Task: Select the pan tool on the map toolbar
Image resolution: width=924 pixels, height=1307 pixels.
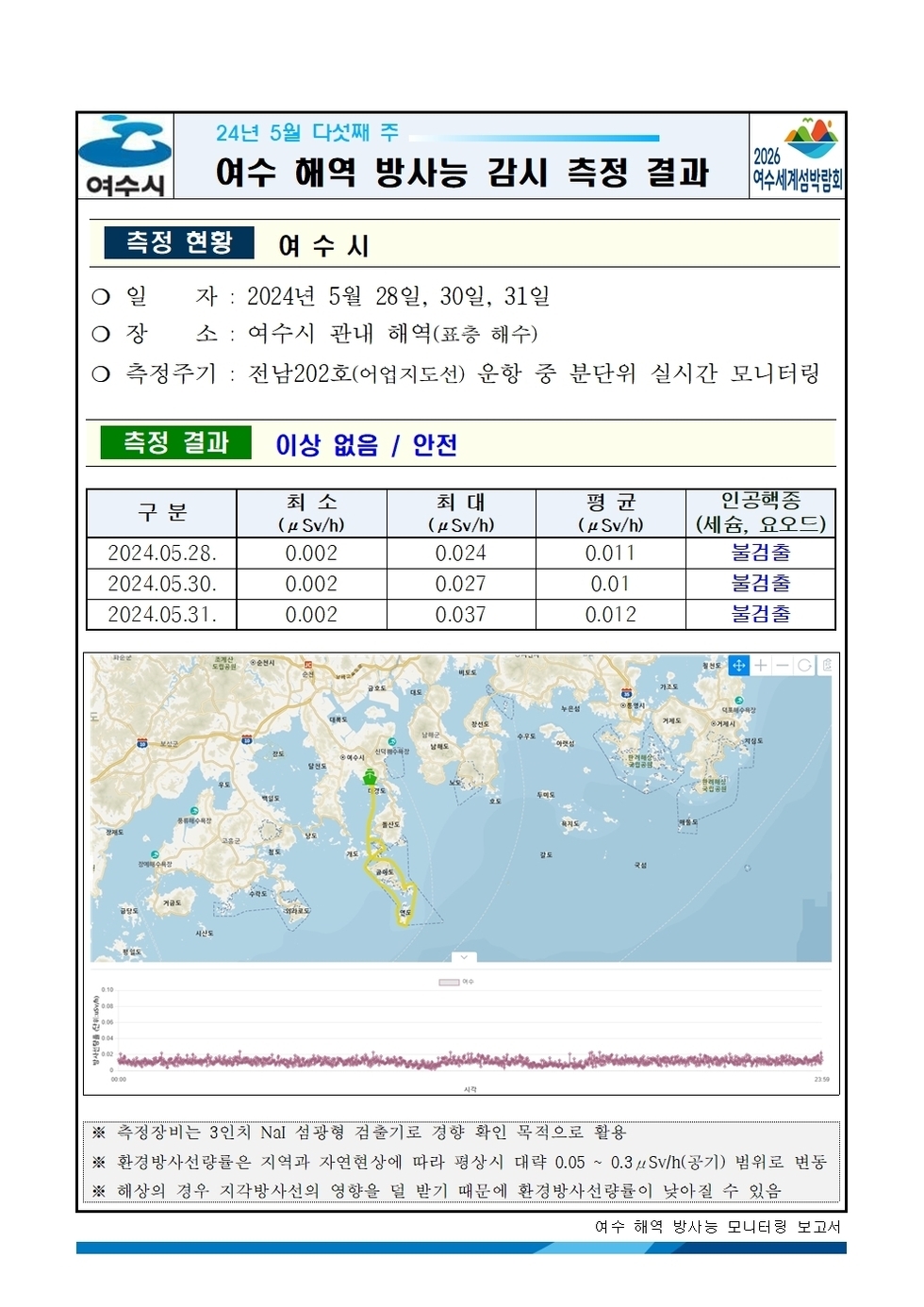Action: (x=740, y=666)
